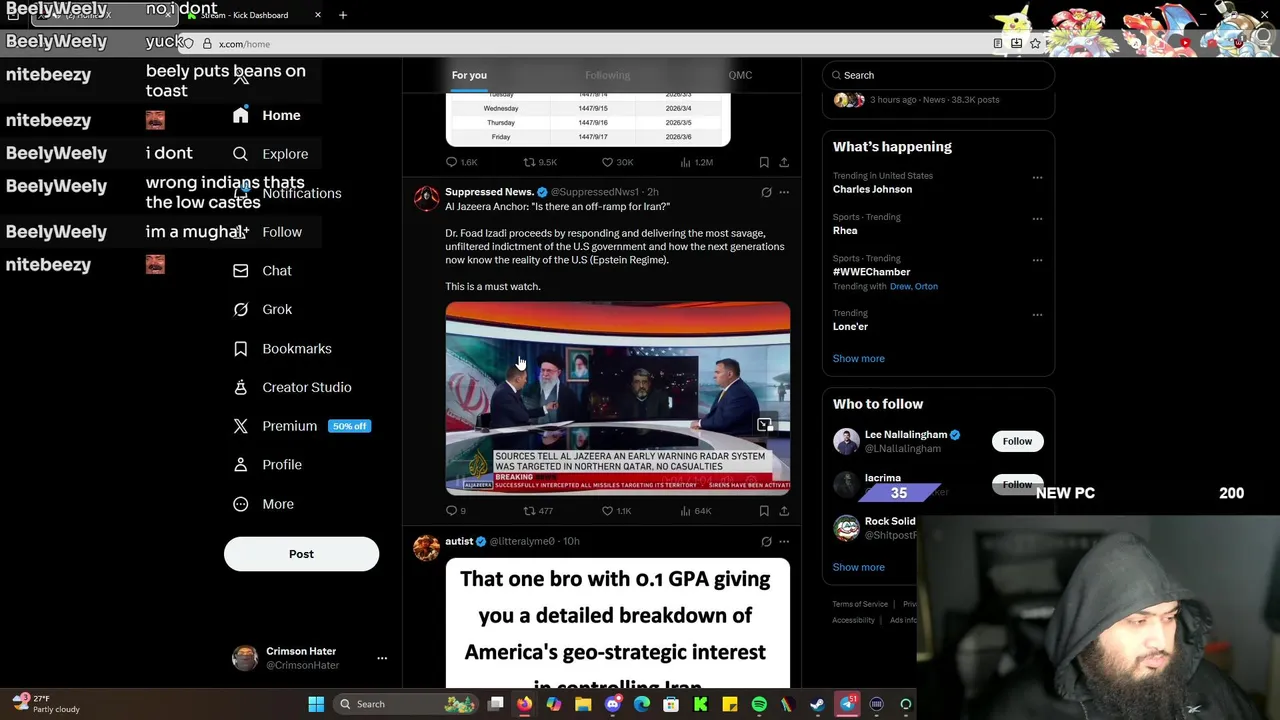The height and width of the screenshot is (720, 1280).
Task: Follow the lacrima account
Action: pyautogui.click(x=1017, y=484)
